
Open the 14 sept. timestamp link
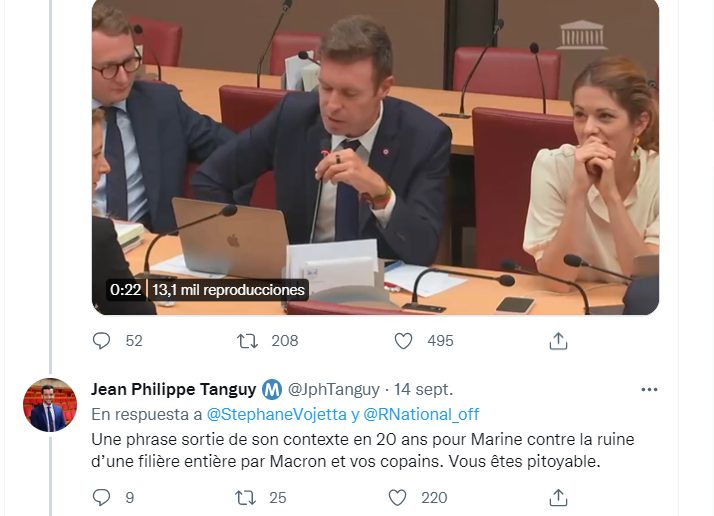(x=423, y=389)
